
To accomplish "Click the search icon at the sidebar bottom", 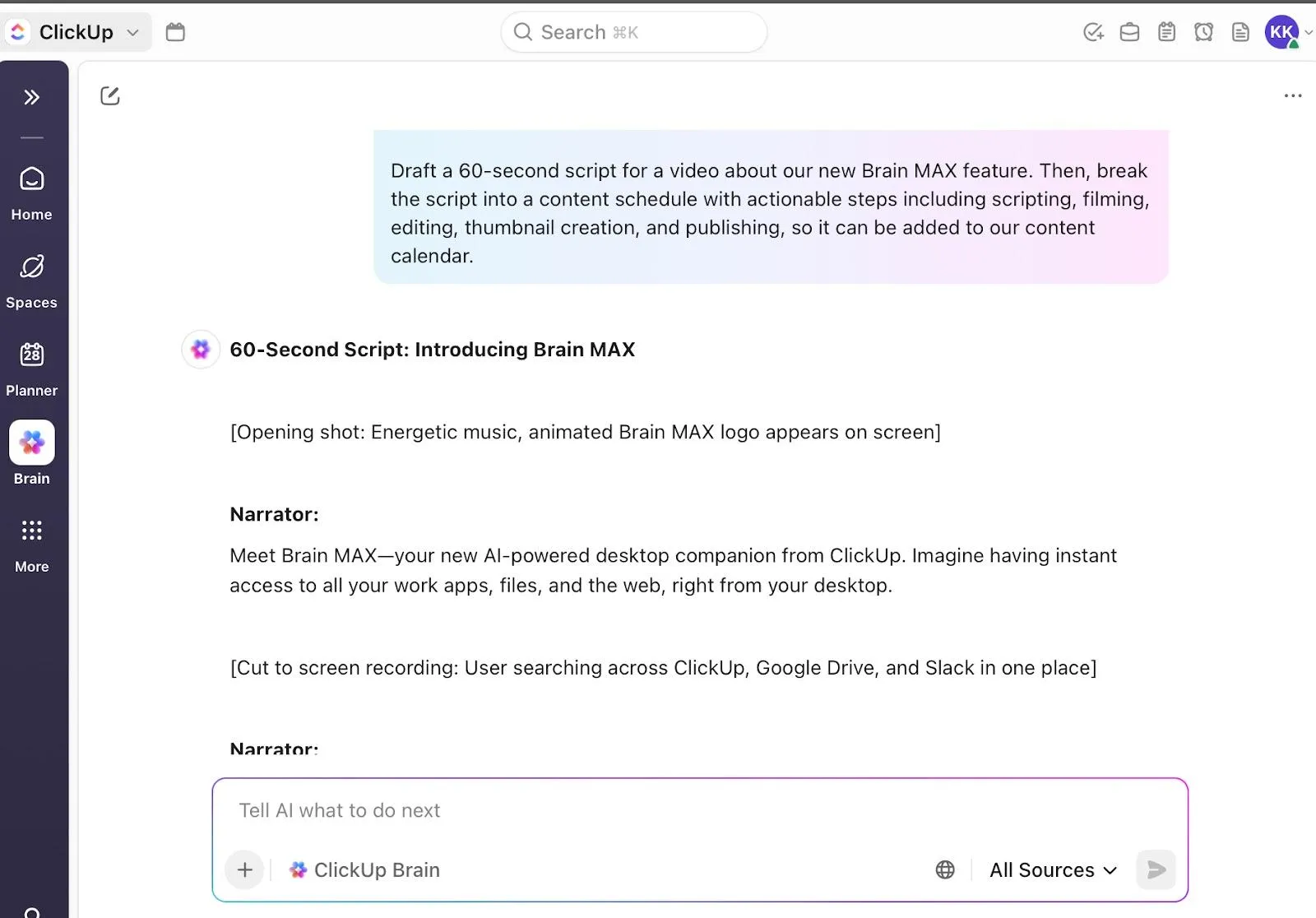I will tap(32, 911).
